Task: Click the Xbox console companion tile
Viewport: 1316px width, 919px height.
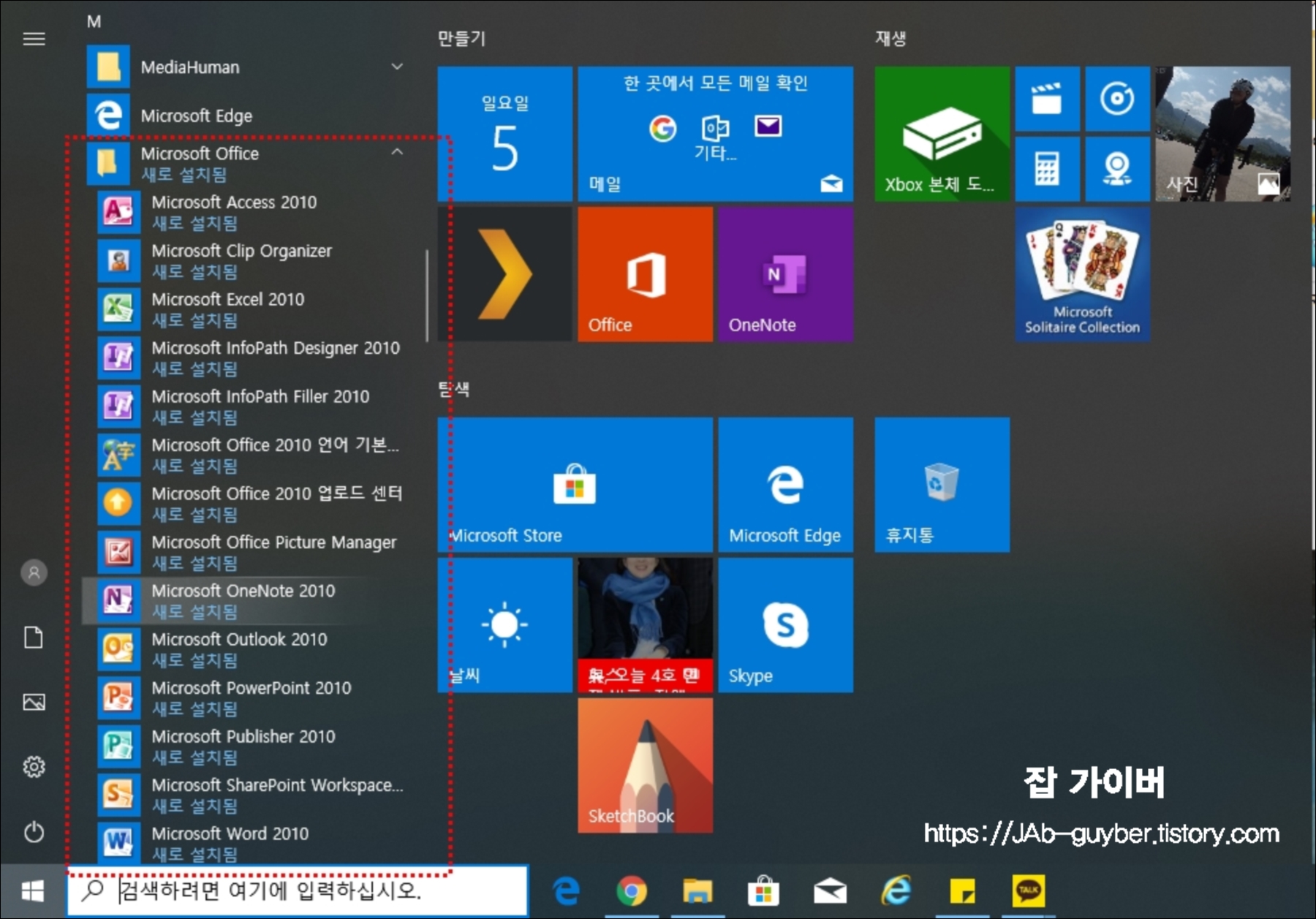Action: pos(942,134)
